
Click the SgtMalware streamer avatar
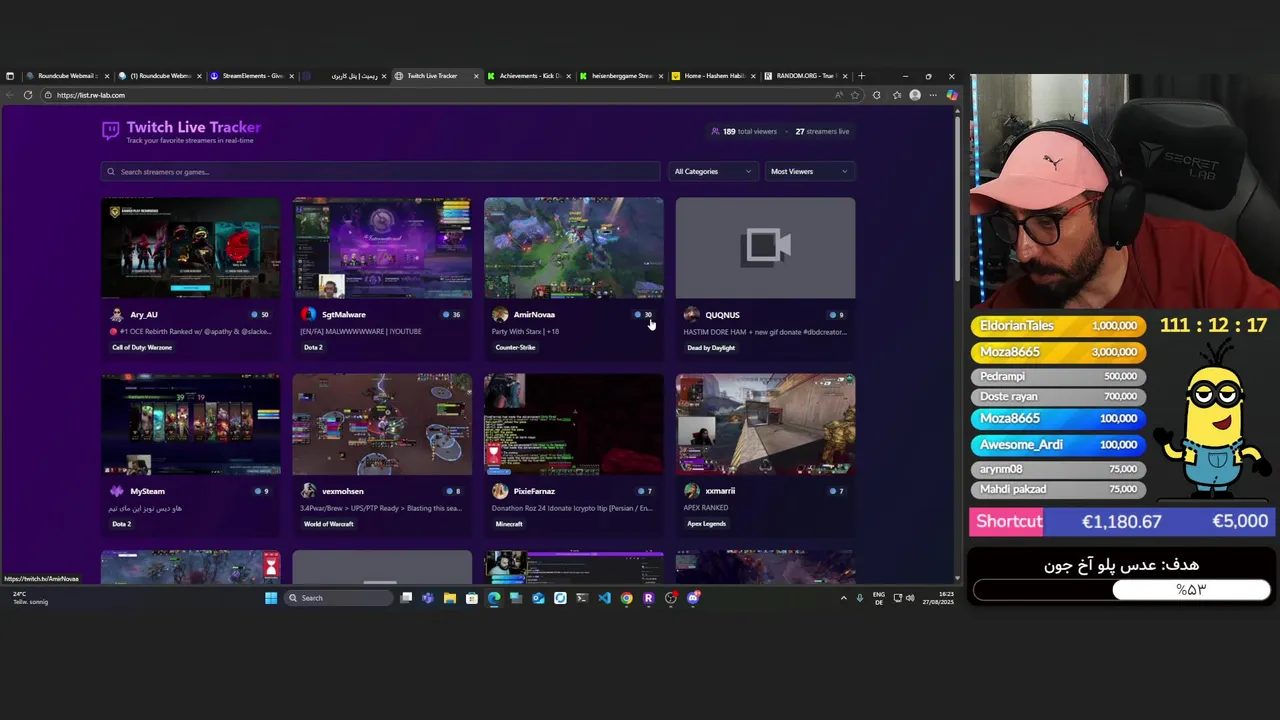click(x=308, y=315)
